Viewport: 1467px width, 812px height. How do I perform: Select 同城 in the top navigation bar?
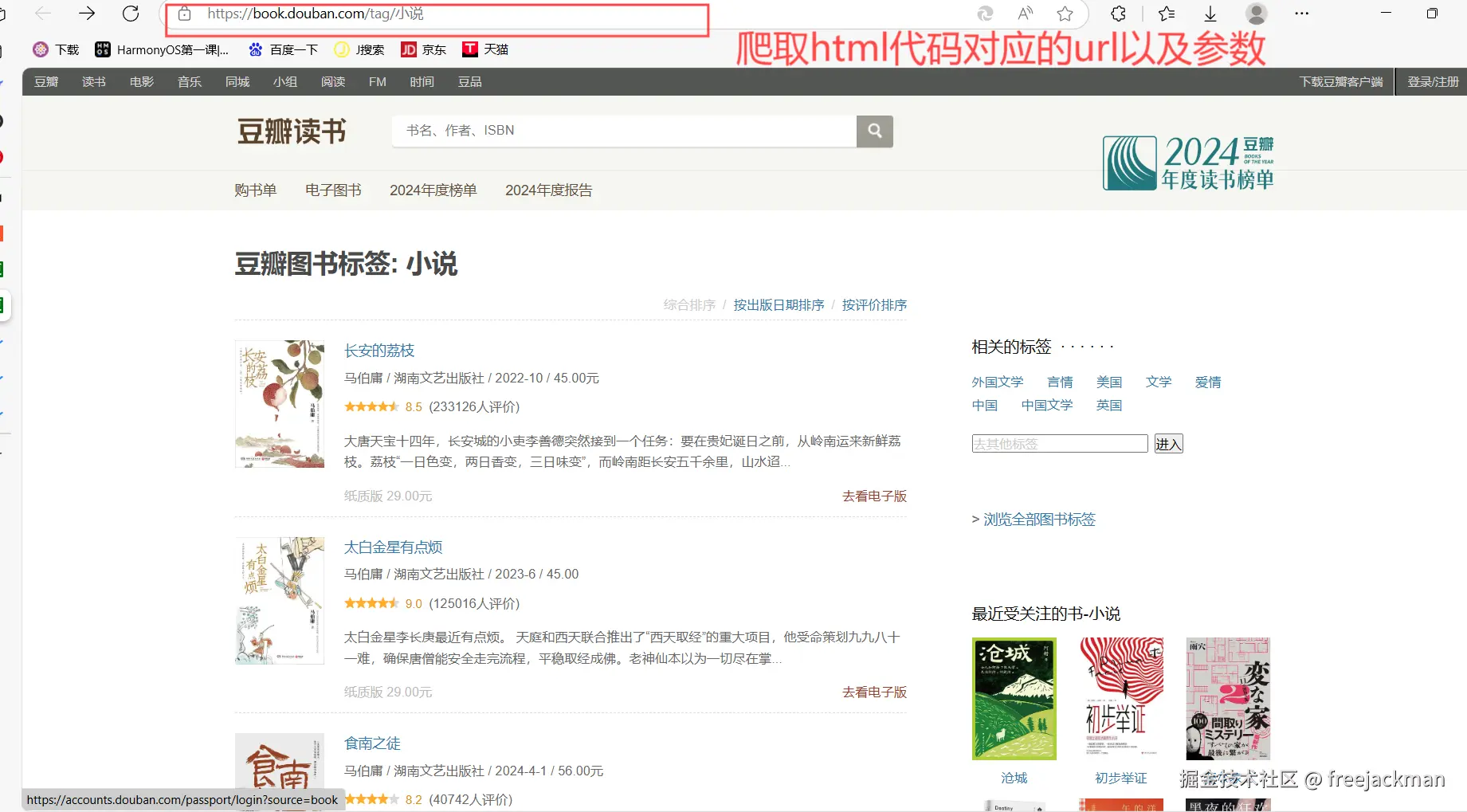(237, 82)
